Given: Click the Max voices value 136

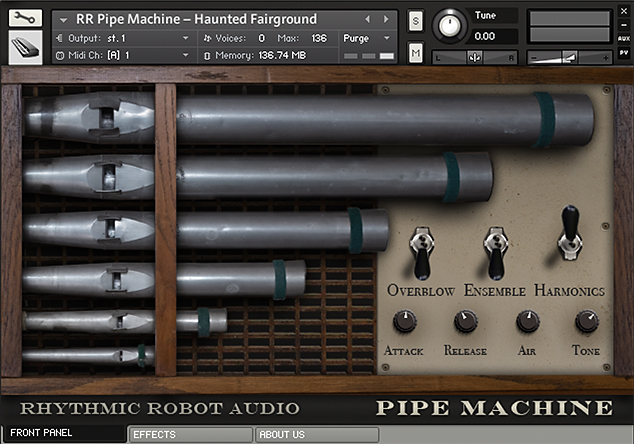Looking at the screenshot, I should tap(319, 38).
